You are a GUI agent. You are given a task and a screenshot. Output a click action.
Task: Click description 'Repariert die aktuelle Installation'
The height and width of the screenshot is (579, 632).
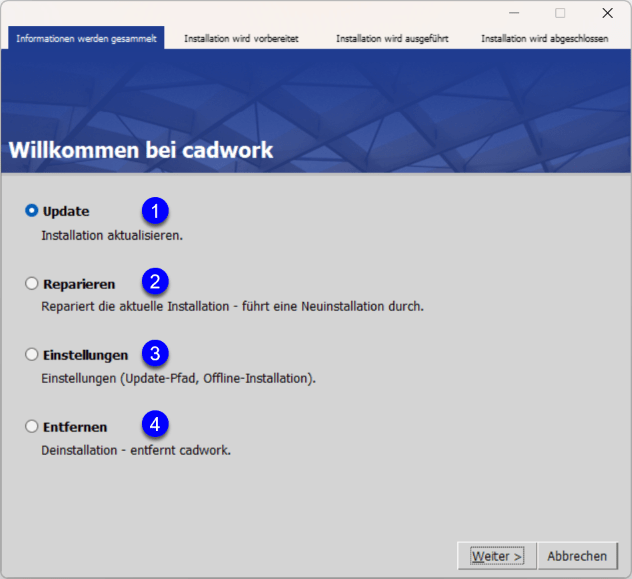135,306
